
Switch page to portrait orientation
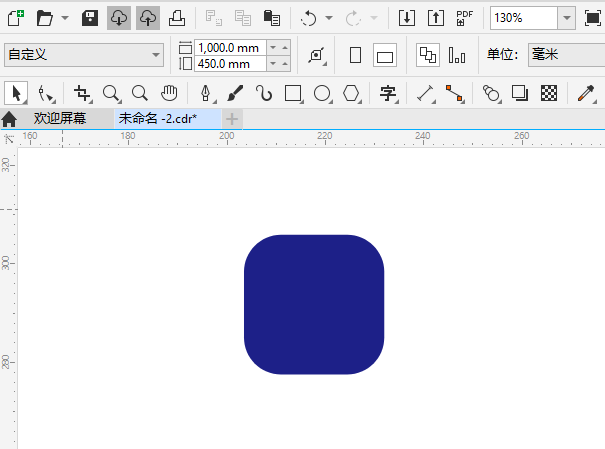(x=355, y=56)
